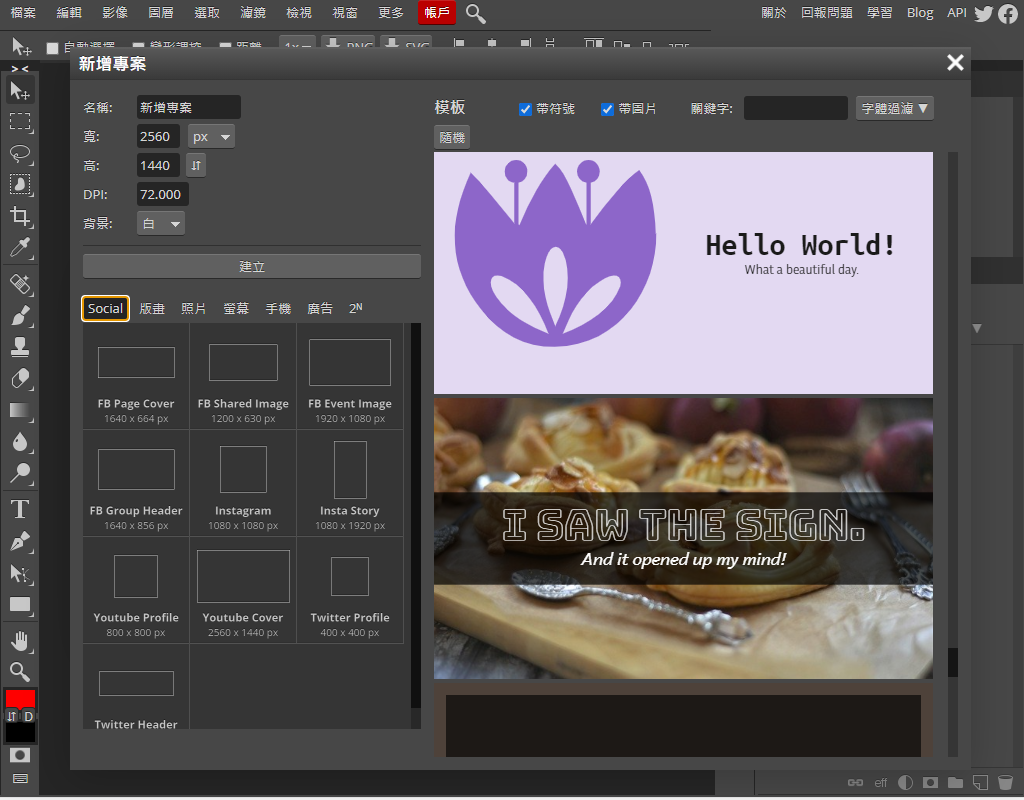Click the red 帳戶 account button
The height and width of the screenshot is (800, 1024).
437,12
